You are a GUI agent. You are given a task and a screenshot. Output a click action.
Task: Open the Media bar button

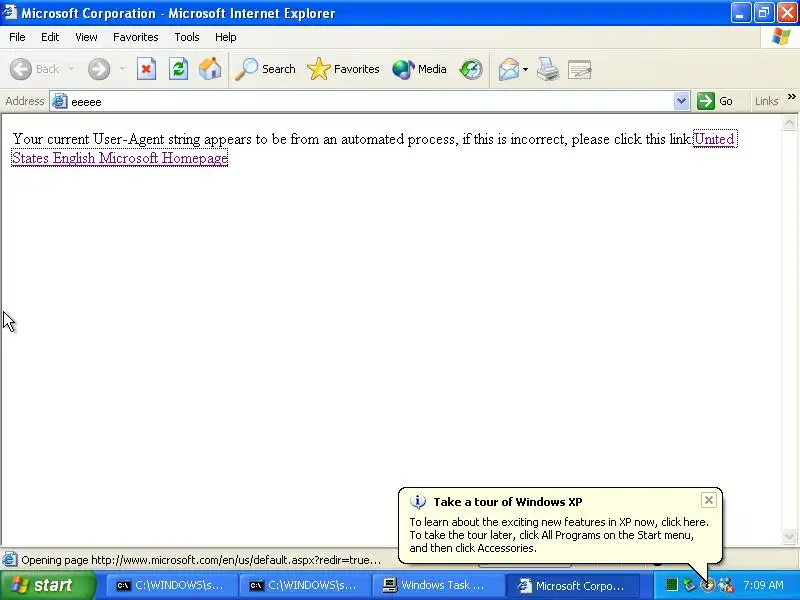click(419, 69)
